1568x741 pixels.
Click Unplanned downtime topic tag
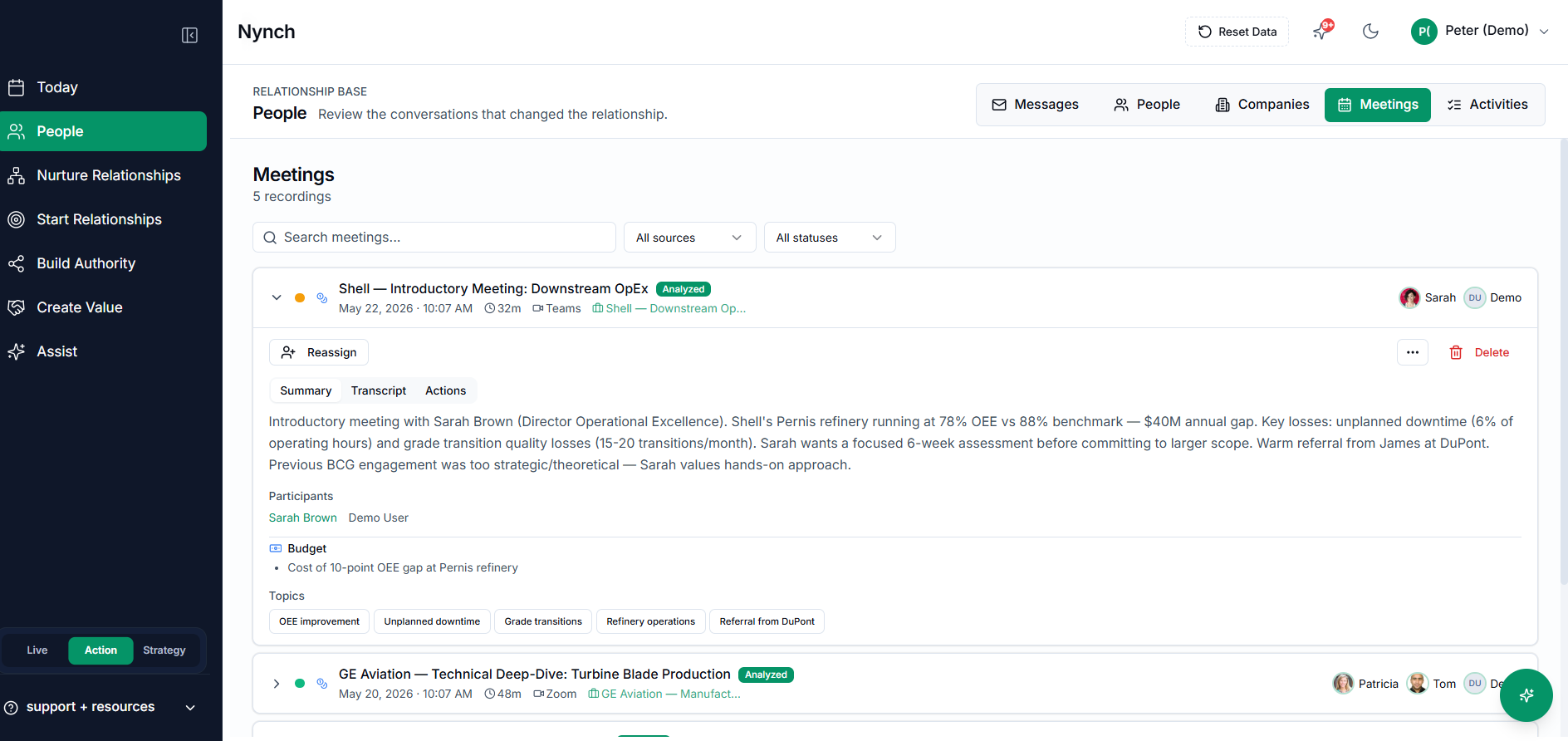tap(432, 621)
